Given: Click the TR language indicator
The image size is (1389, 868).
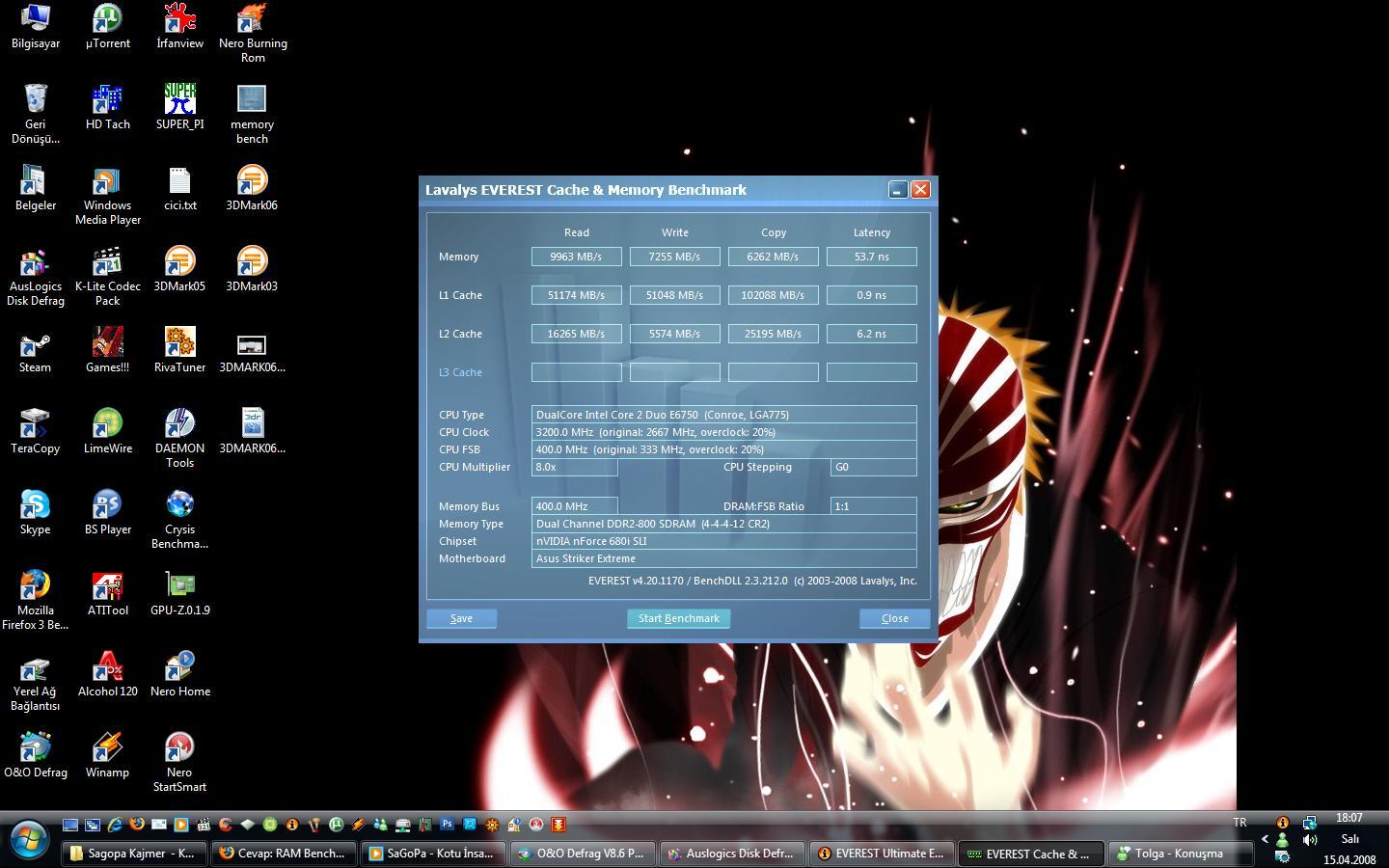Looking at the screenshot, I should click(1239, 823).
